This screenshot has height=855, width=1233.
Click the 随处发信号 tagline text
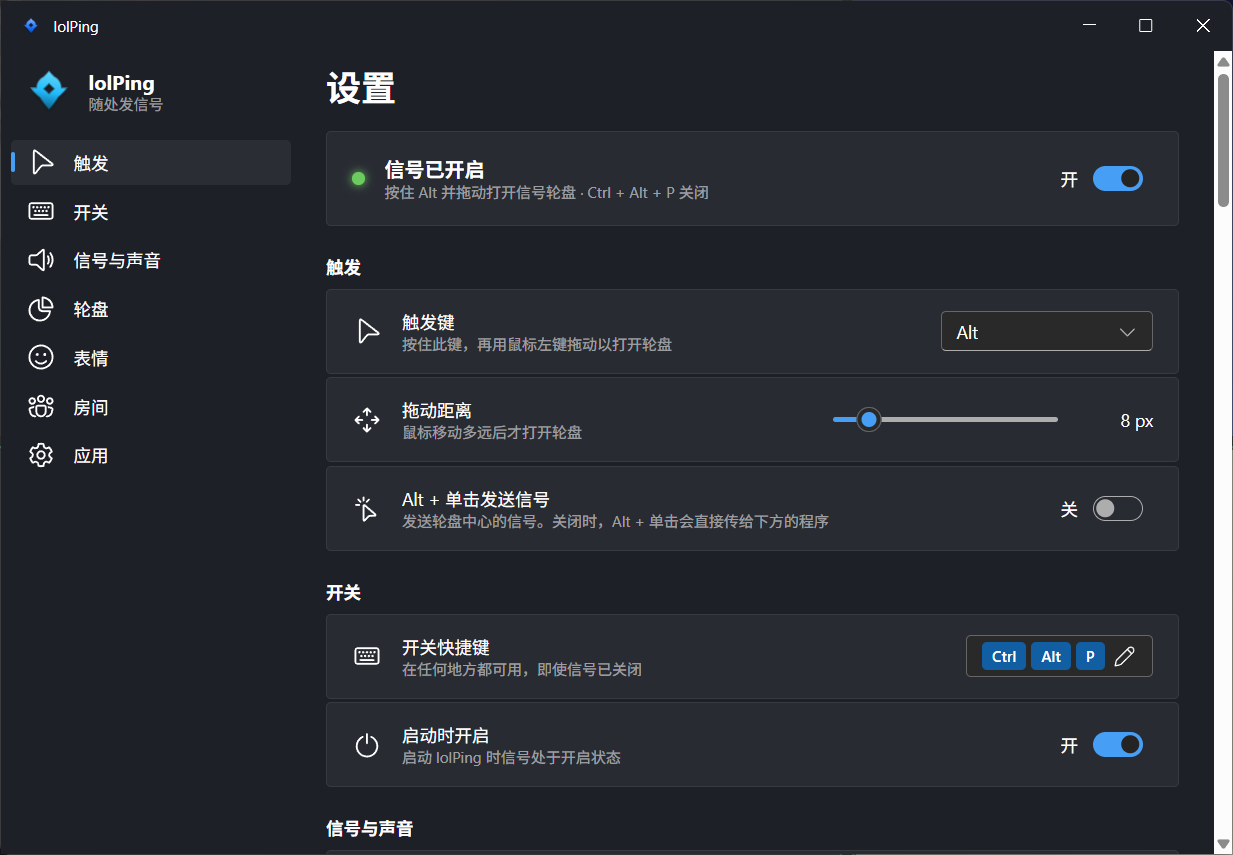[126, 104]
